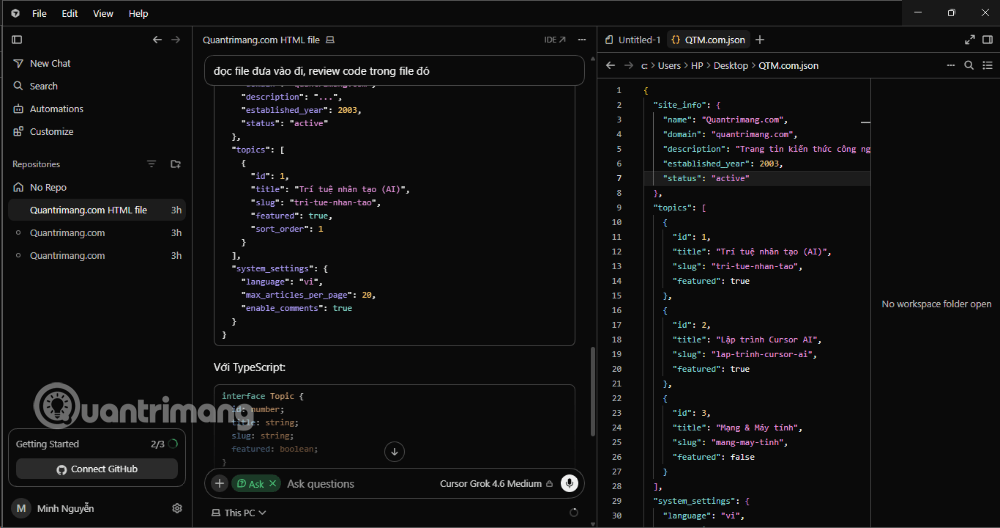Click the QTM.com.json breadcrumb segment
The height and width of the screenshot is (528, 1000).
[788, 65]
